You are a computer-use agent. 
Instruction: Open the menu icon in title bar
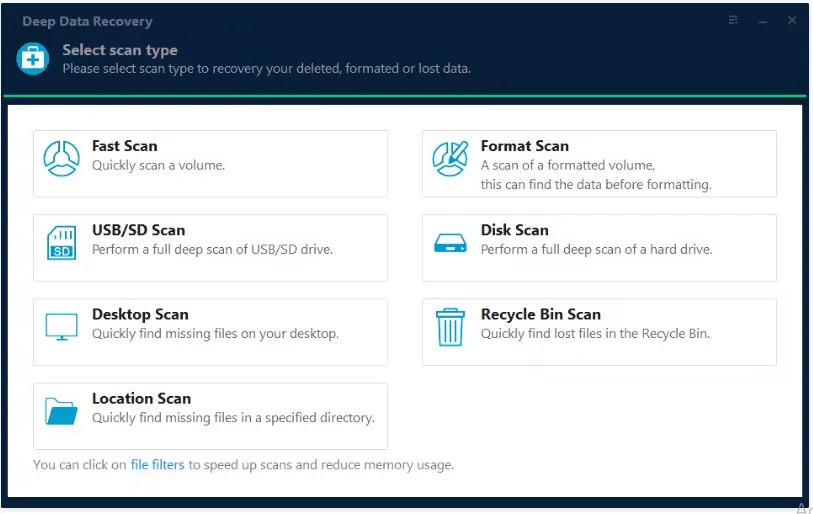pos(733,20)
